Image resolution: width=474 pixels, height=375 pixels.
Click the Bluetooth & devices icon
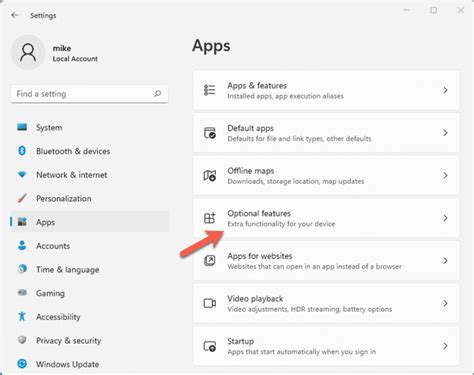[22, 151]
